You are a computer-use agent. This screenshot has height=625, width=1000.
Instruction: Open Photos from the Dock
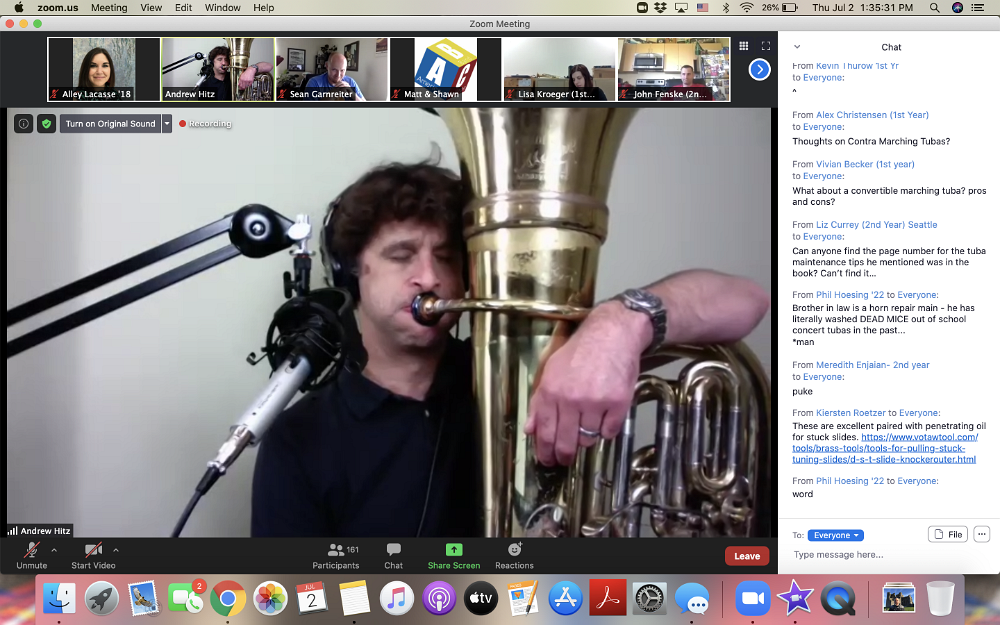(270, 599)
